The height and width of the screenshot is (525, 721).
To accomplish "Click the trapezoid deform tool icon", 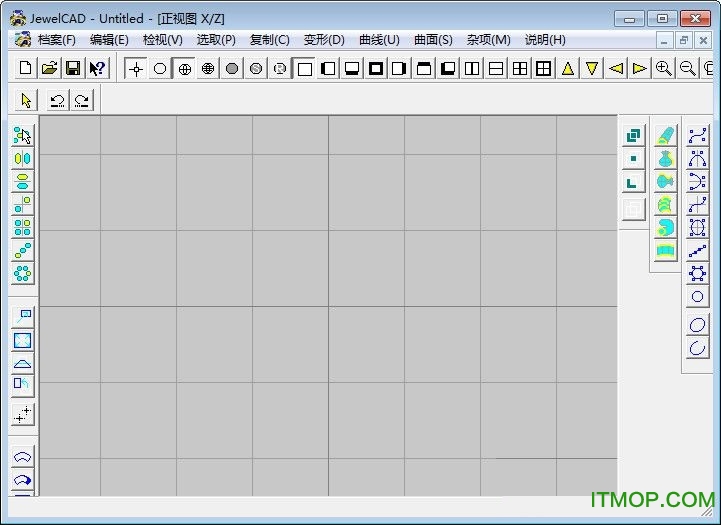I will [x=23, y=364].
